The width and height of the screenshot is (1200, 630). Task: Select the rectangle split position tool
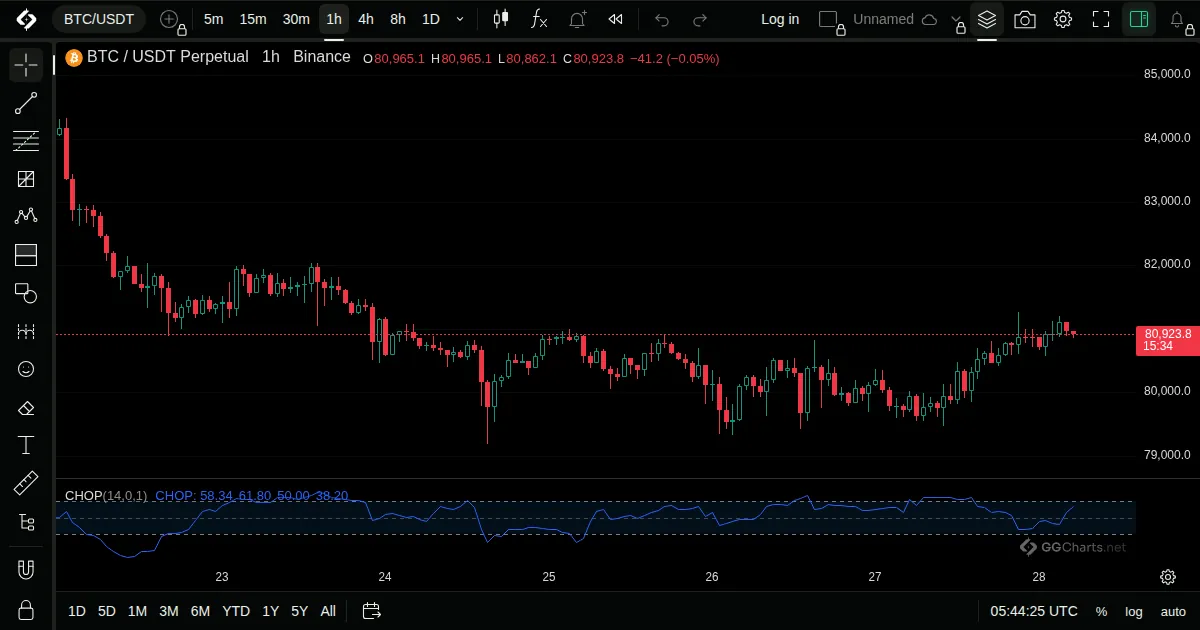26,255
